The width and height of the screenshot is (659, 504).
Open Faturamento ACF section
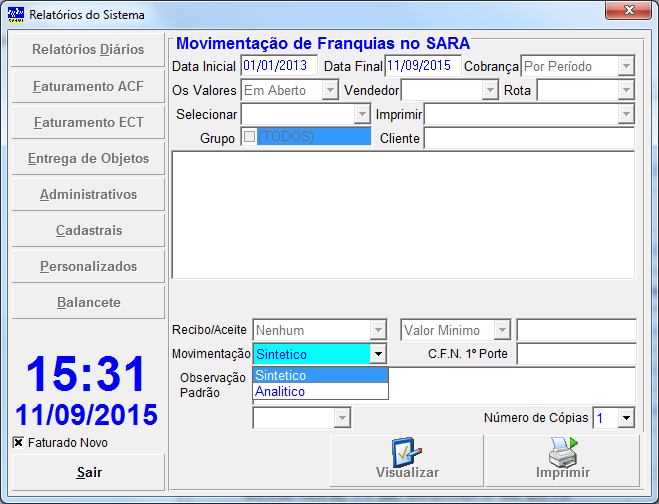(88, 86)
